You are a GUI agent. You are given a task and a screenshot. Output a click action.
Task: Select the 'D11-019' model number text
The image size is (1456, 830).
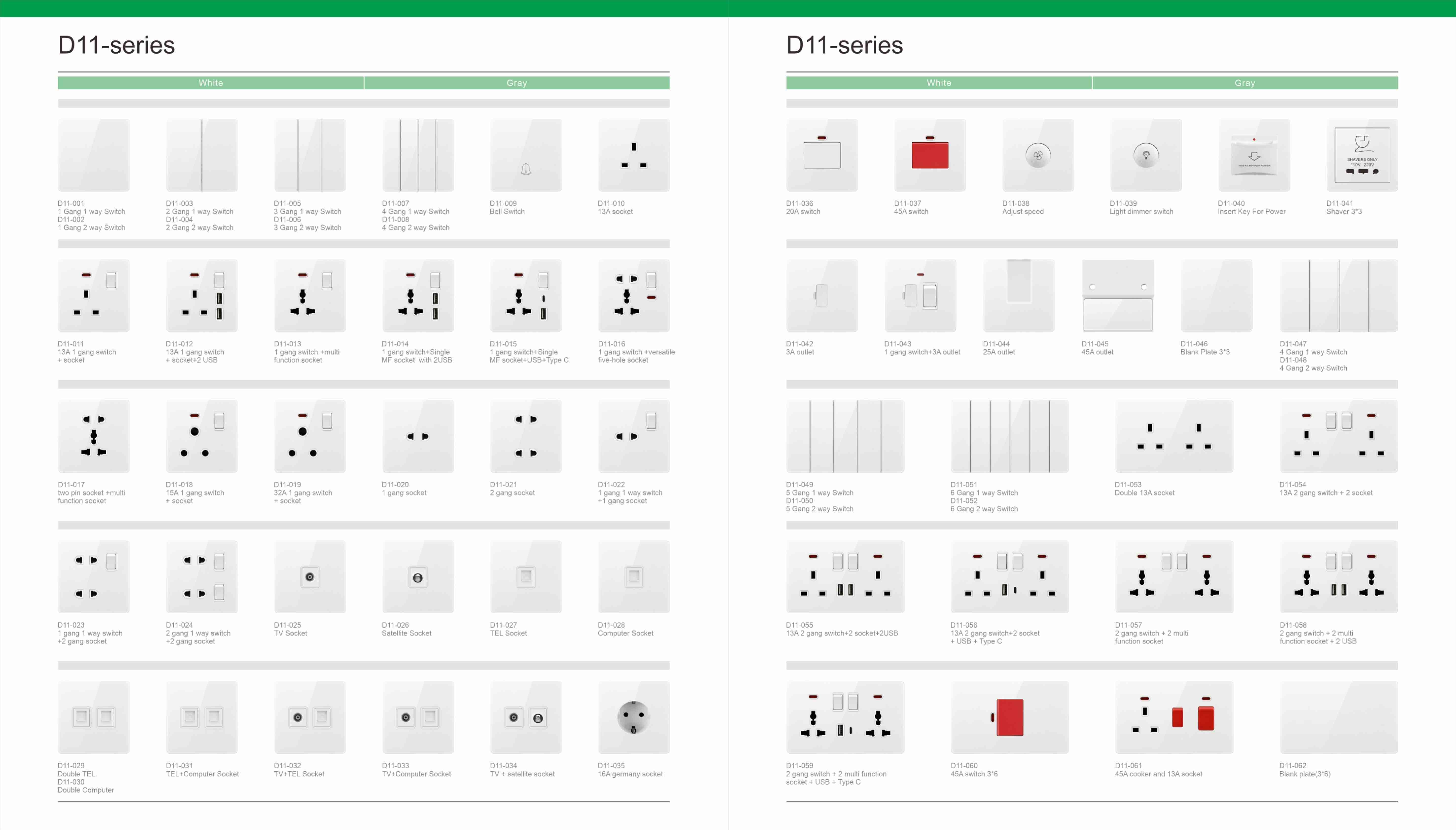click(287, 485)
